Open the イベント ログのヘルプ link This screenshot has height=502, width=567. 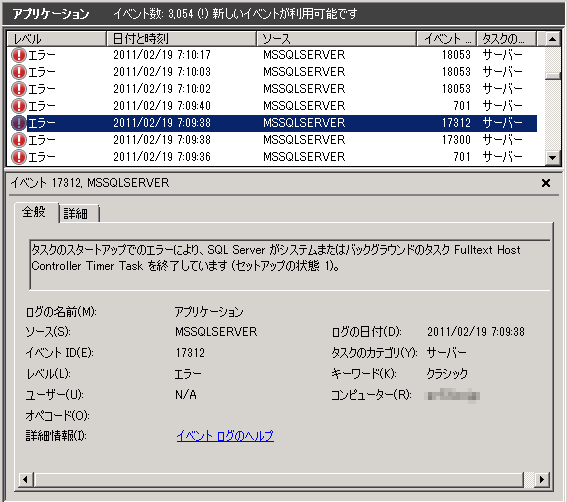(x=225, y=436)
